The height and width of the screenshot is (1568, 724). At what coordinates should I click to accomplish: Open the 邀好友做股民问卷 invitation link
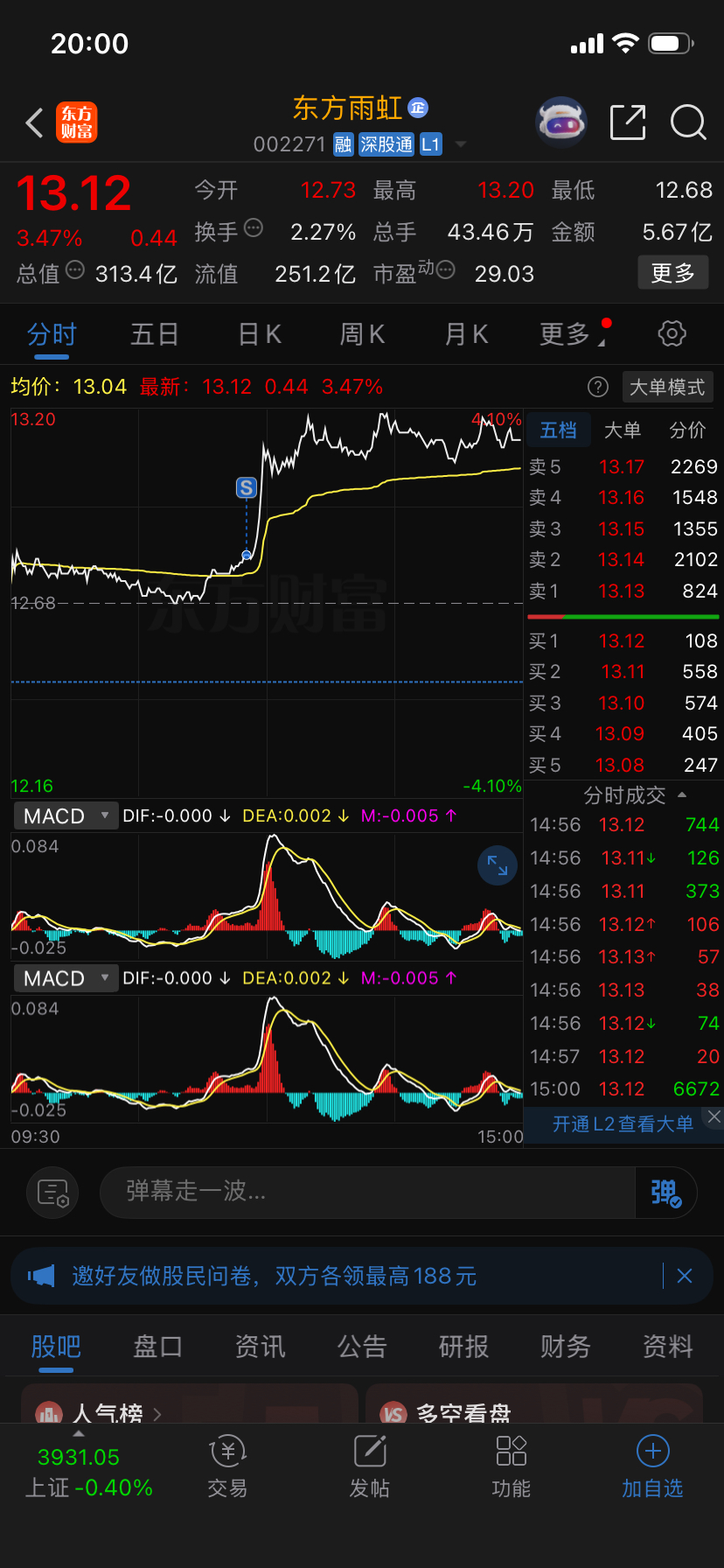coord(275,1276)
